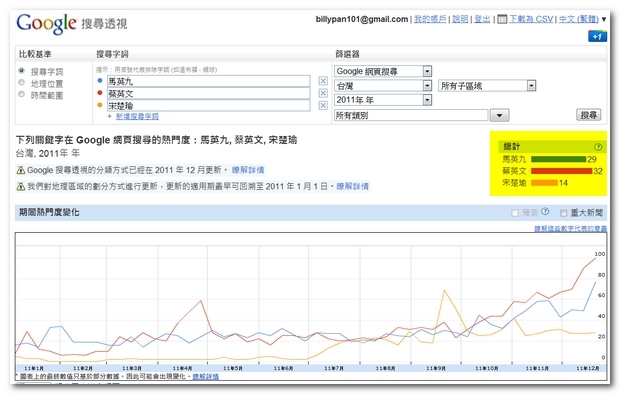This screenshot has width=621, height=395.
Task: Click the 瞭解這些數字代表的意義 link
Action: pyautogui.click(x=570, y=229)
